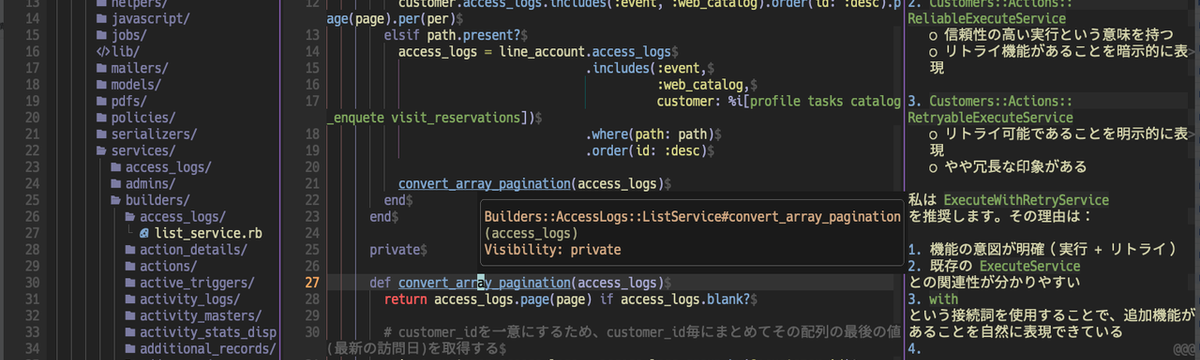Click 'def' keyword on line 27
The width and height of the screenshot is (1200, 360).
380,283
